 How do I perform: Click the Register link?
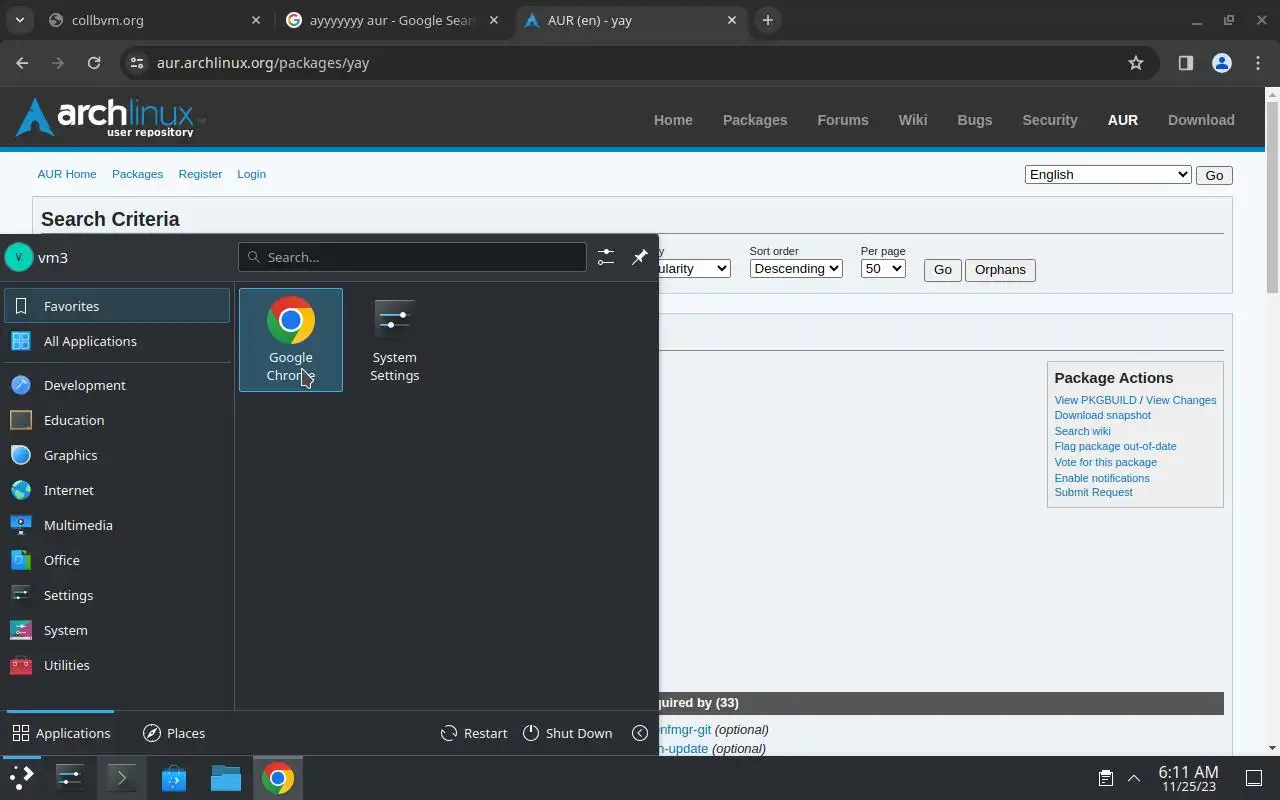[x=200, y=174]
